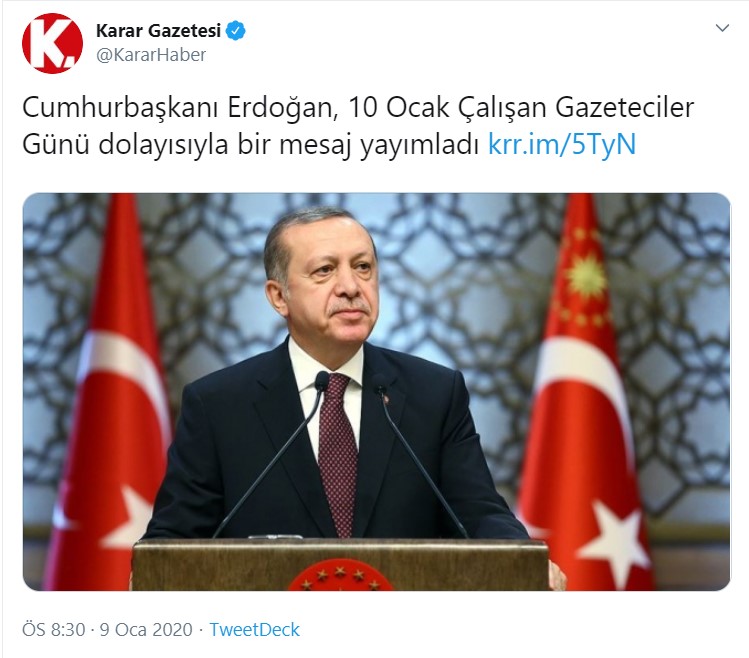Click the microphones in the tweet image
This screenshot has width=749, height=658.
pos(340,454)
